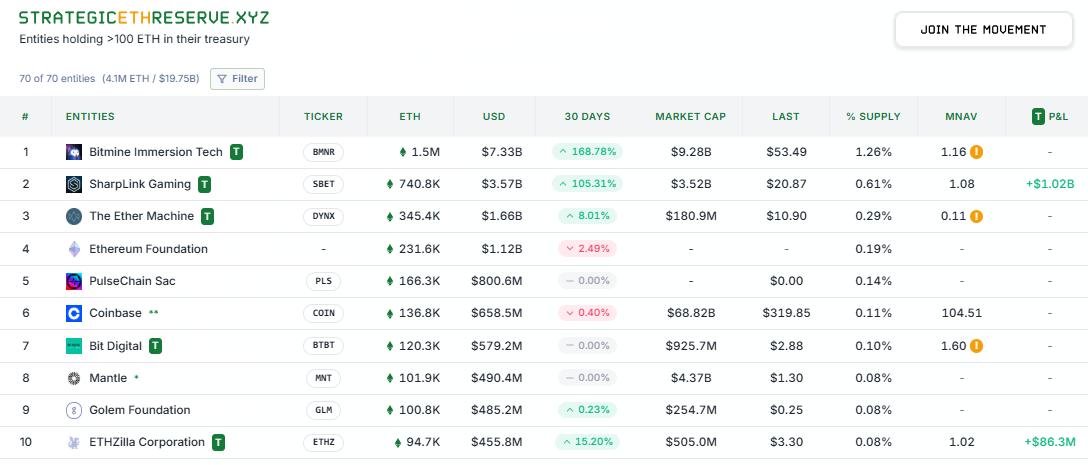This screenshot has height=465, width=1088.
Task: Click the BMNR ticker badge
Action: [323, 152]
